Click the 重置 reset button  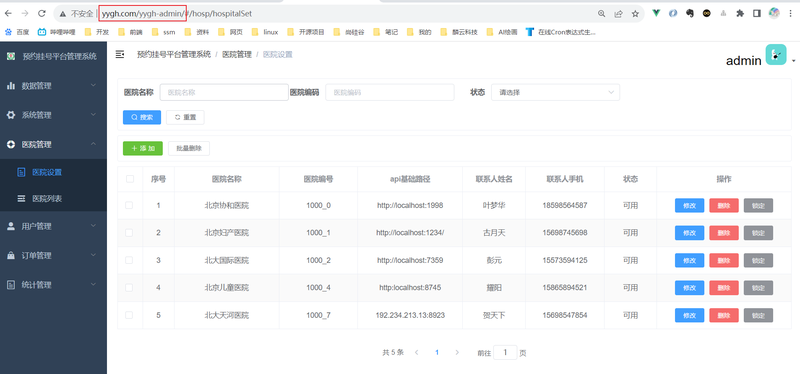click(x=185, y=117)
